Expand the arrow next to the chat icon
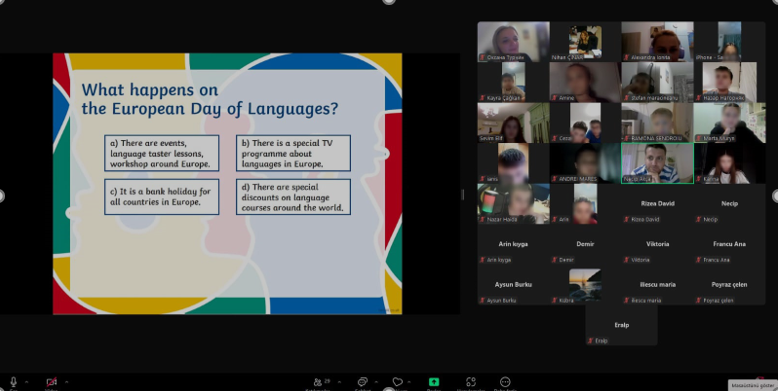The image size is (778, 391). (376, 382)
